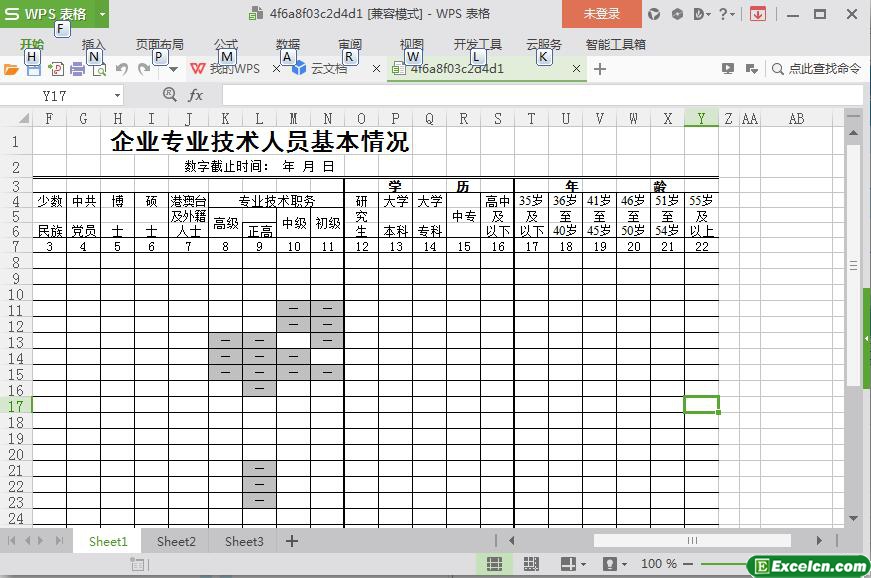Select column header Y
The height and width of the screenshot is (578, 871).
coord(701,118)
